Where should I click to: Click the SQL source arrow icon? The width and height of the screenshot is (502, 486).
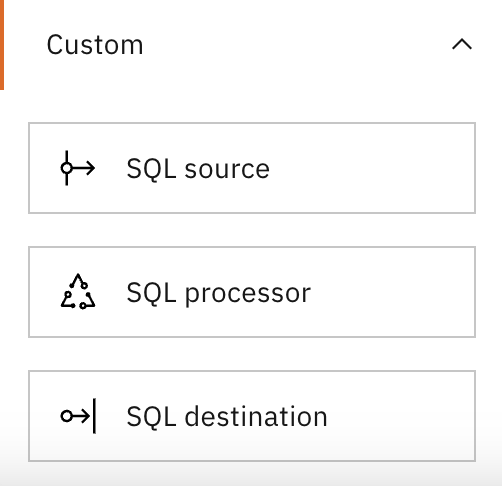click(78, 168)
